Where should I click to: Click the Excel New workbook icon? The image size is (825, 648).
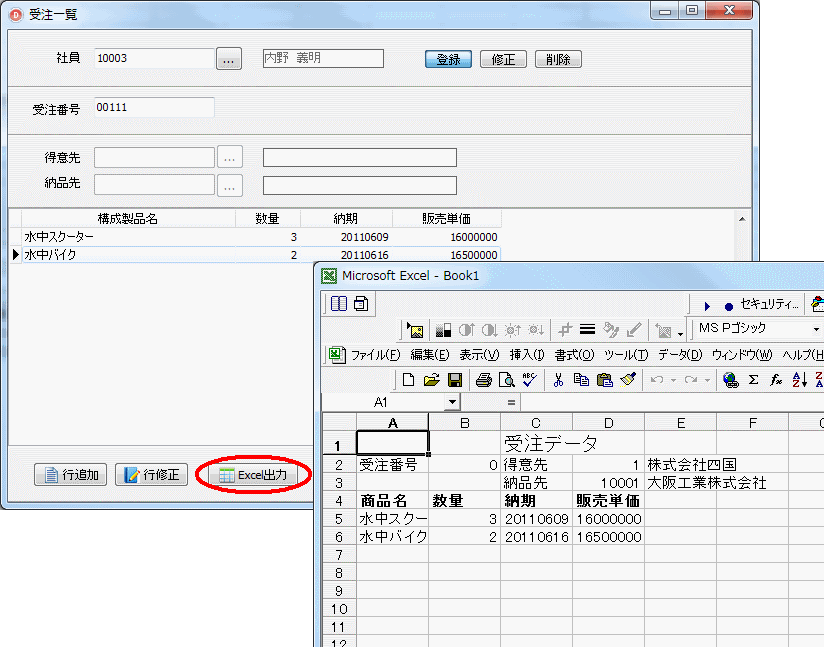[x=408, y=379]
